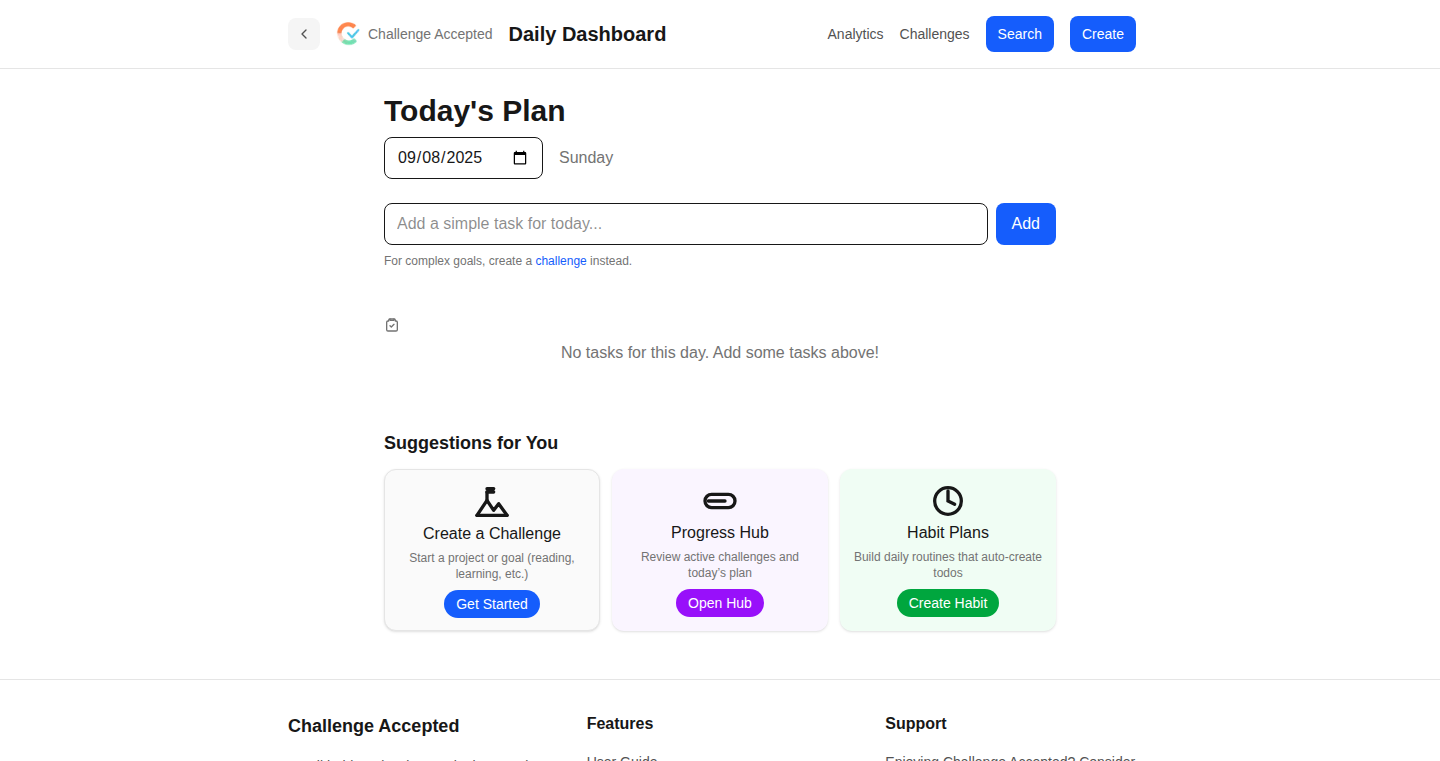Open the Analytics page from header
Viewport: 1440px width, 761px height.
(855, 34)
